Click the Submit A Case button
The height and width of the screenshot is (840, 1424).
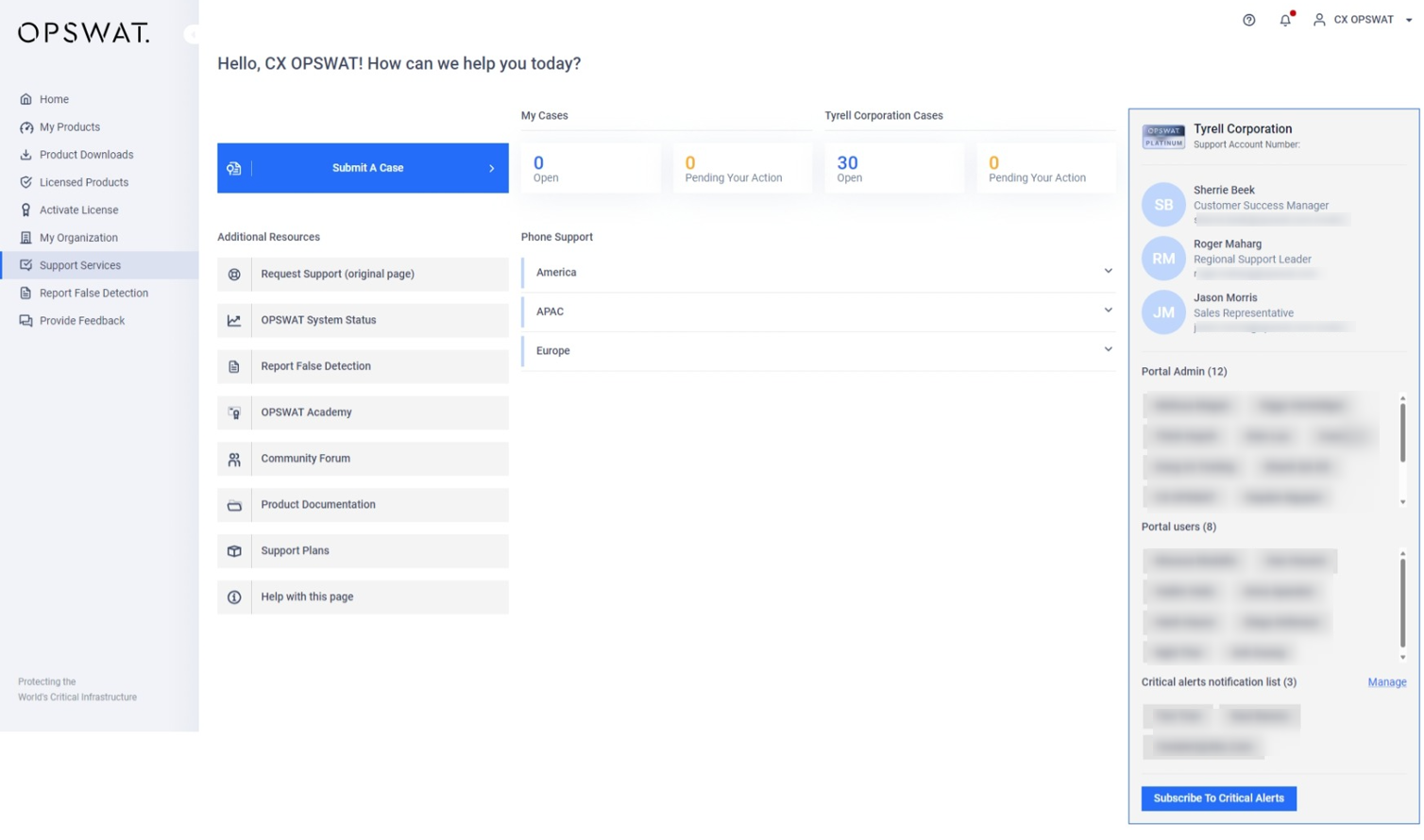(x=363, y=168)
